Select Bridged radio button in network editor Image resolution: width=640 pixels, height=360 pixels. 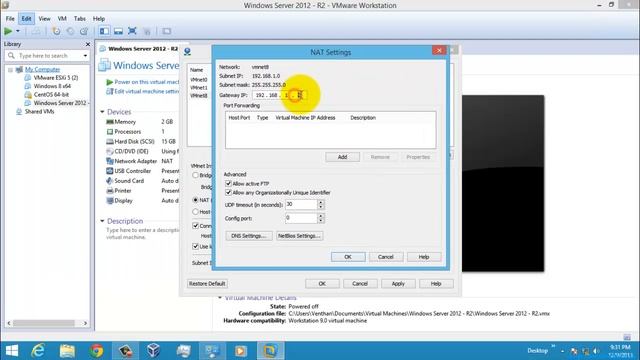[196, 175]
